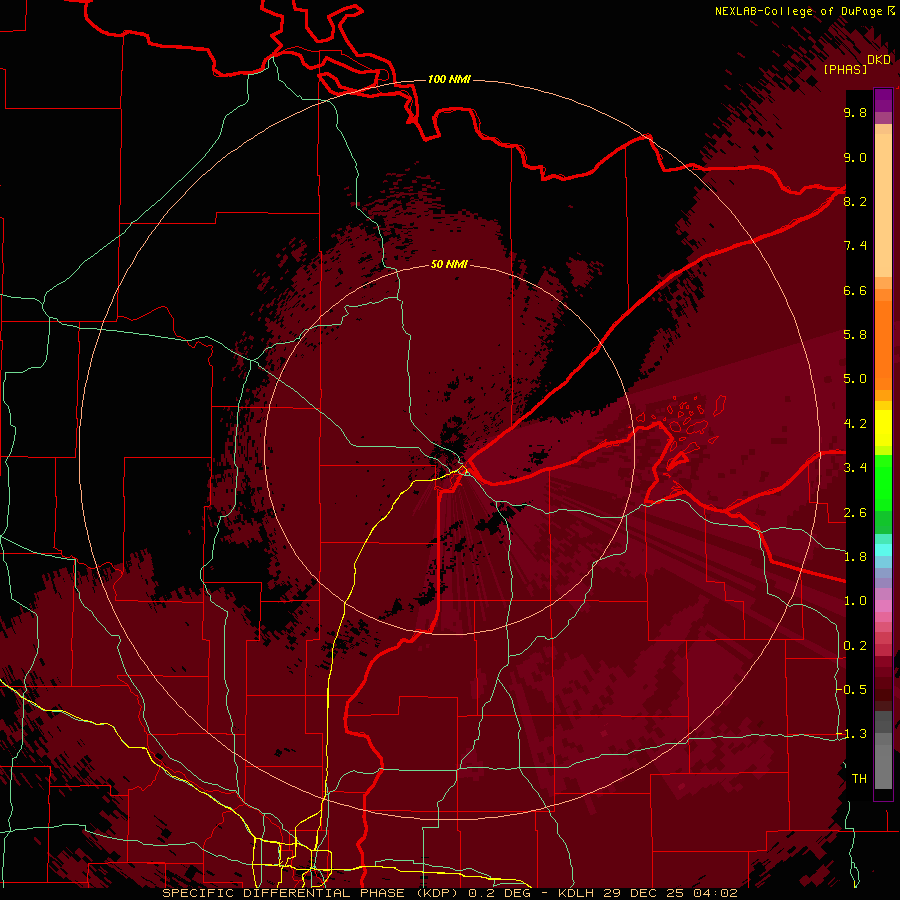Image resolution: width=900 pixels, height=900 pixels.
Task: Pick the bright green color bar segment
Action: click(883, 483)
